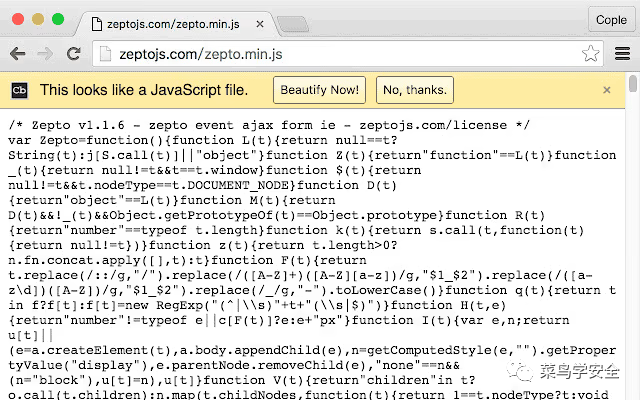This screenshot has width=640, height=400.
Task: Click the macOS green maximize button
Action: (58, 19)
